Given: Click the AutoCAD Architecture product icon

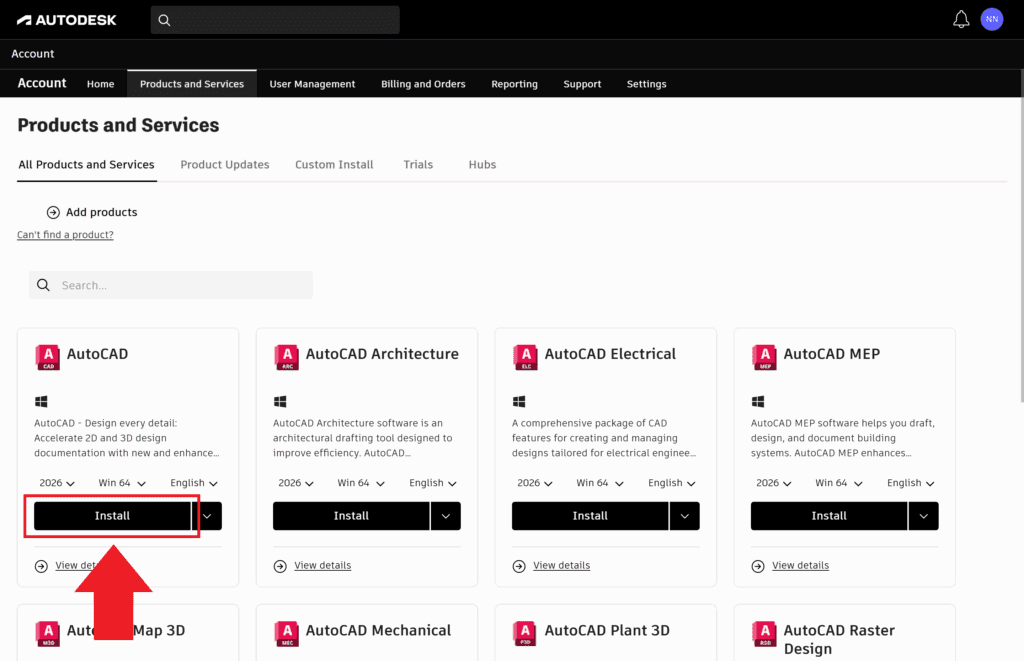Looking at the screenshot, I should pyautogui.click(x=286, y=357).
